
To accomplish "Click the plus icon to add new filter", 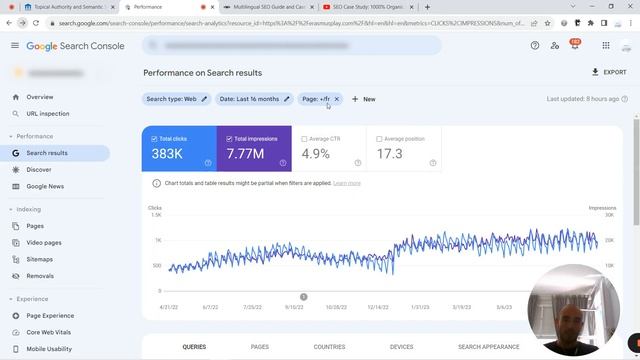I will point(355,99).
